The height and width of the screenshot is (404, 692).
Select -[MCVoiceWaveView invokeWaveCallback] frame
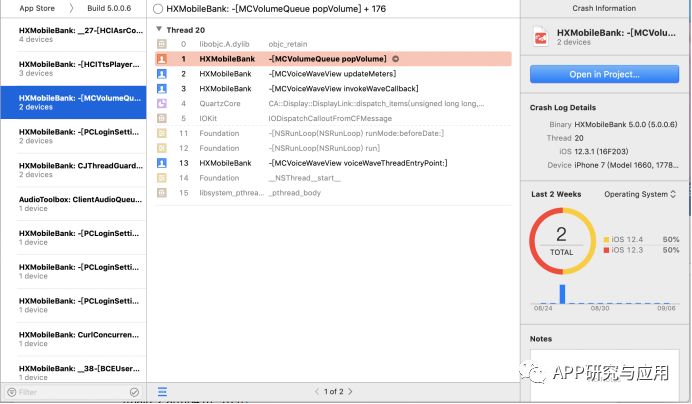click(x=343, y=89)
